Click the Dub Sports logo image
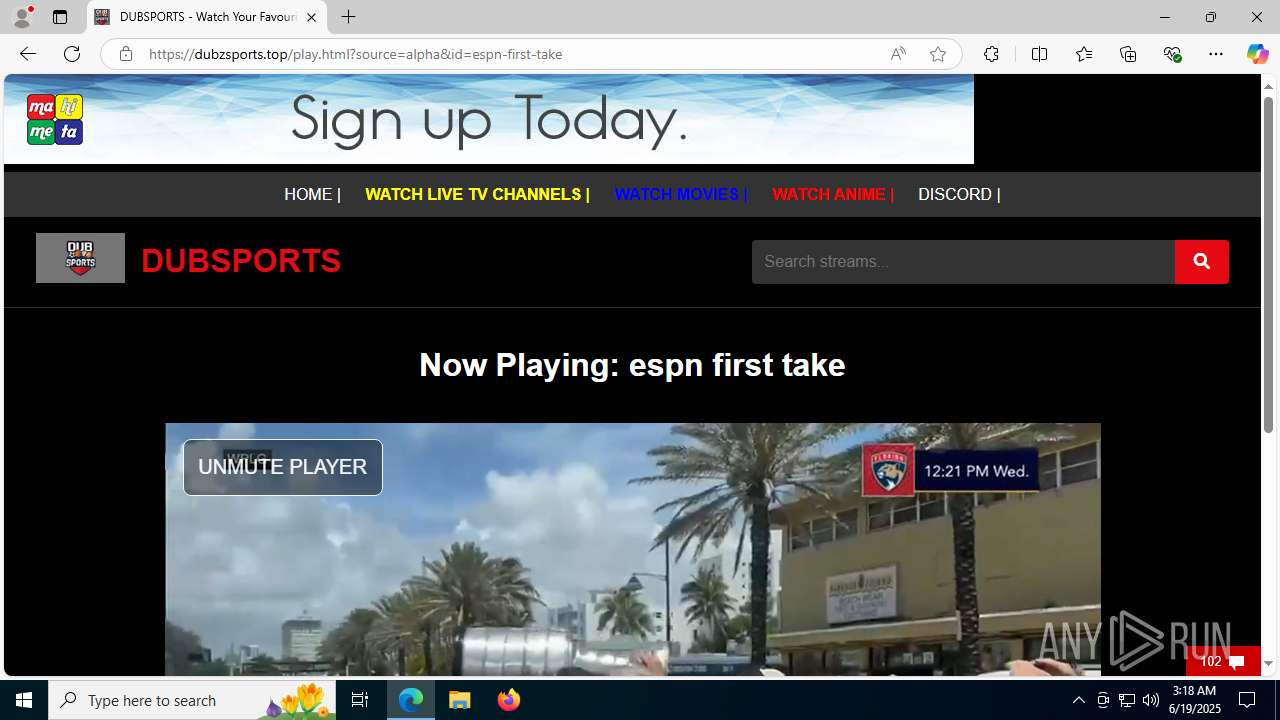This screenshot has height=720, width=1280. click(x=80, y=258)
